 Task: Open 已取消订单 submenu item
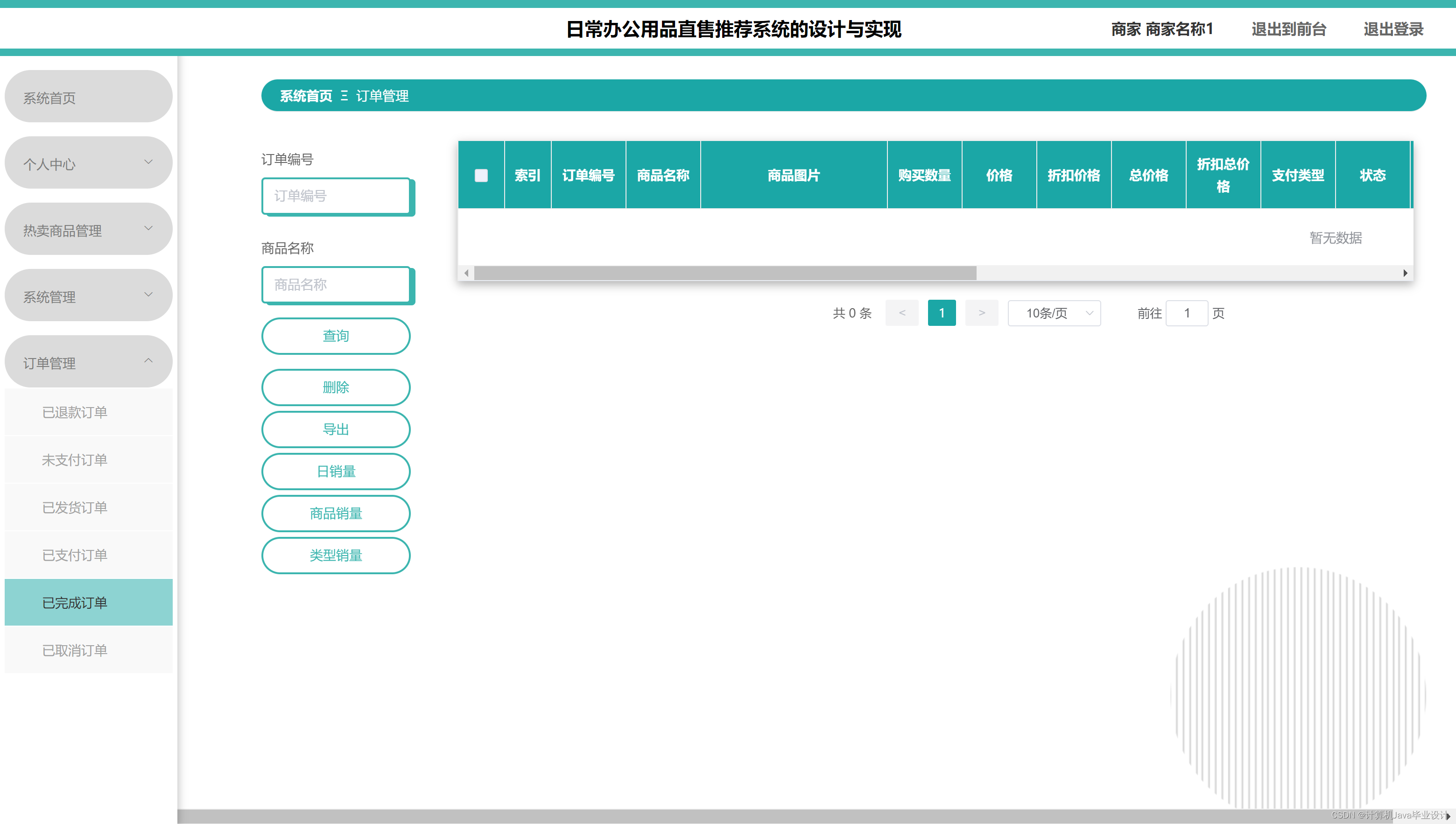[75, 650]
